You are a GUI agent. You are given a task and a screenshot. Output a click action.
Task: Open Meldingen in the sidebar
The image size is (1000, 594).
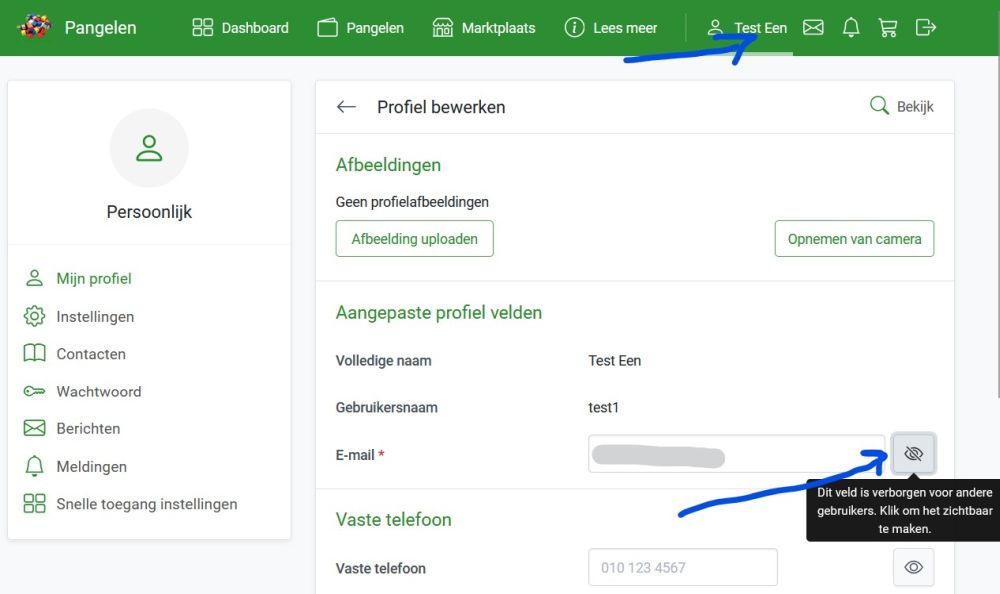tap(75, 466)
